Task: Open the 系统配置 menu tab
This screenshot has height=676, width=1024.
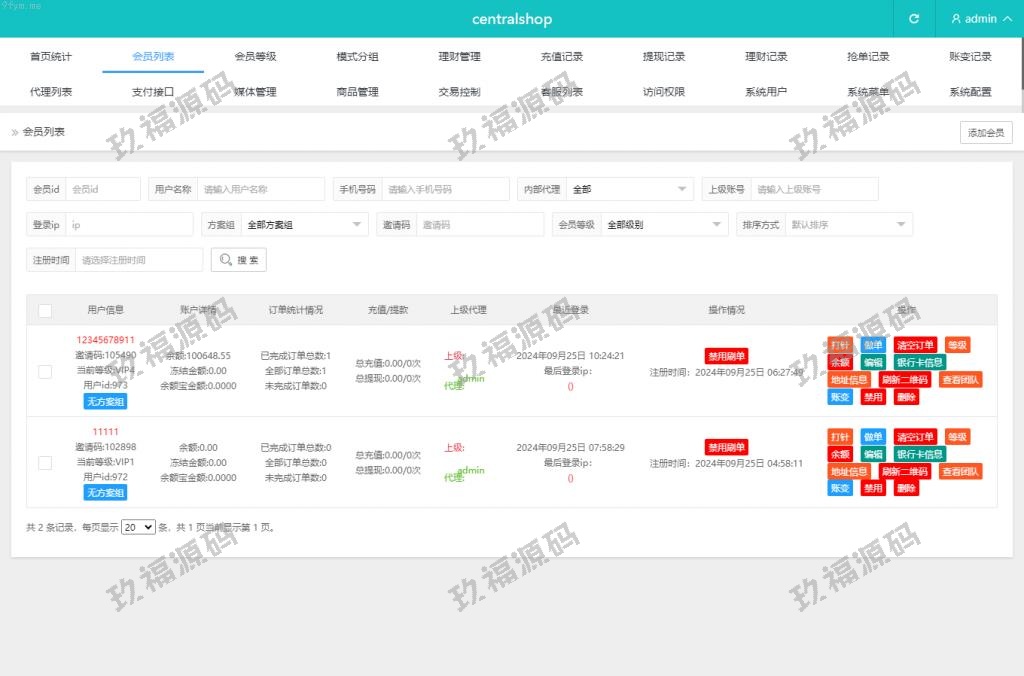Action: tap(970, 92)
